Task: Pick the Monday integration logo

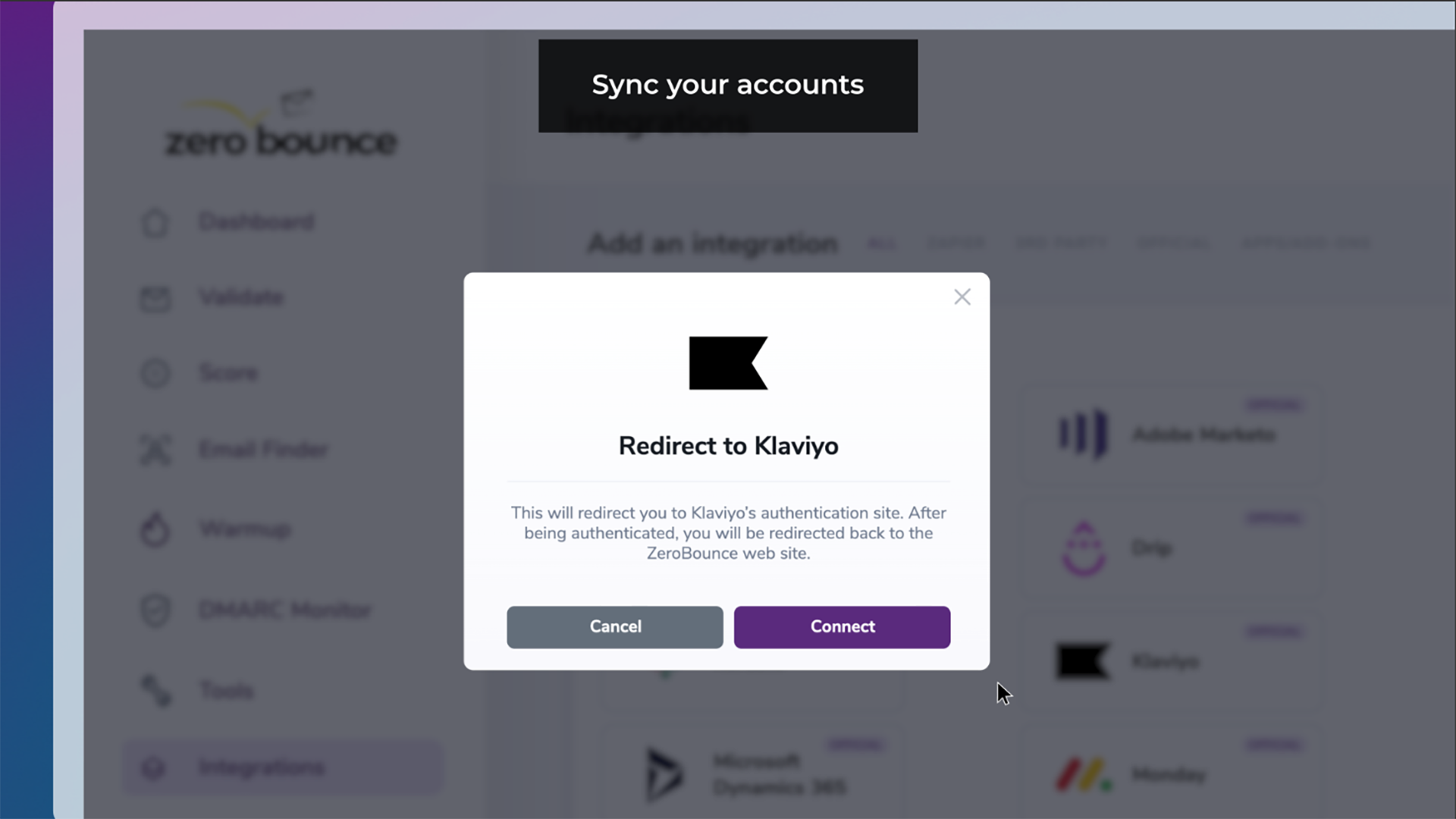Action: (1083, 775)
